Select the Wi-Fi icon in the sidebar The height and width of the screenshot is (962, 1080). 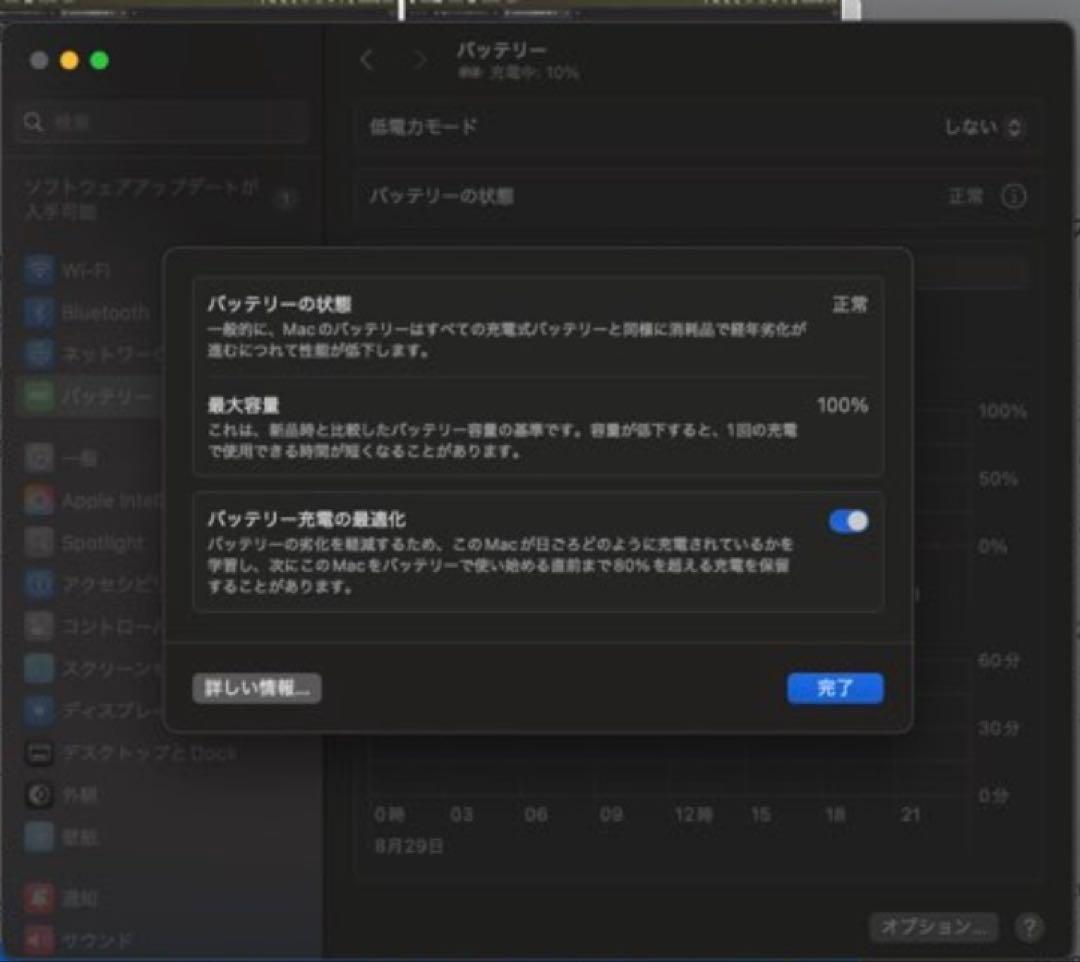tap(40, 269)
